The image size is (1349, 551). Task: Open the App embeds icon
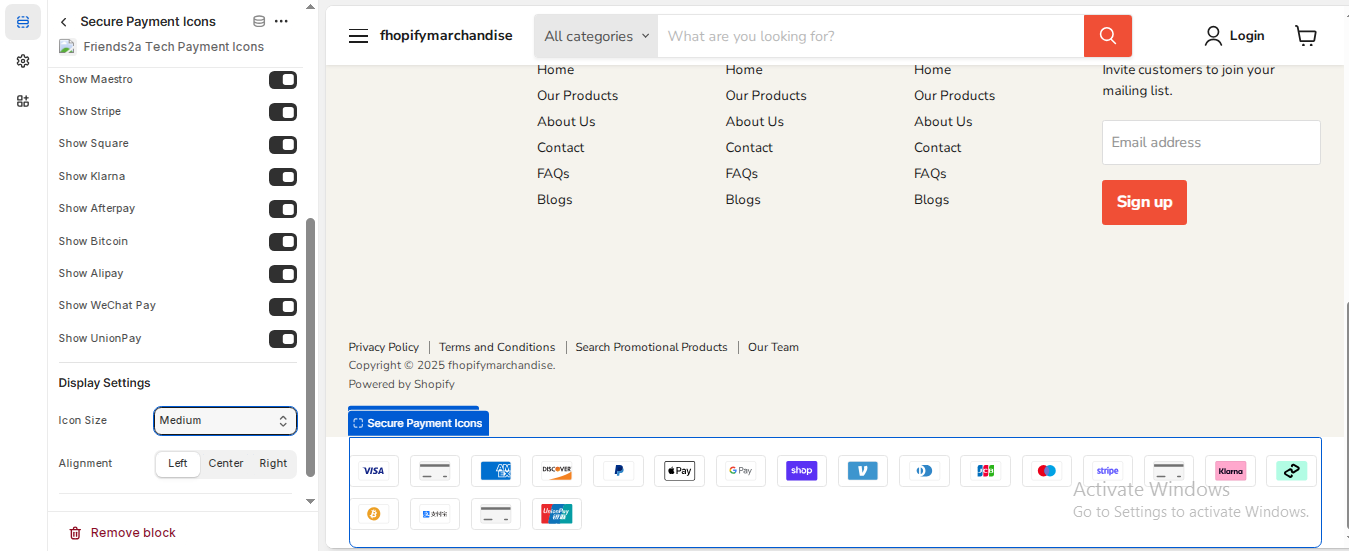23,101
